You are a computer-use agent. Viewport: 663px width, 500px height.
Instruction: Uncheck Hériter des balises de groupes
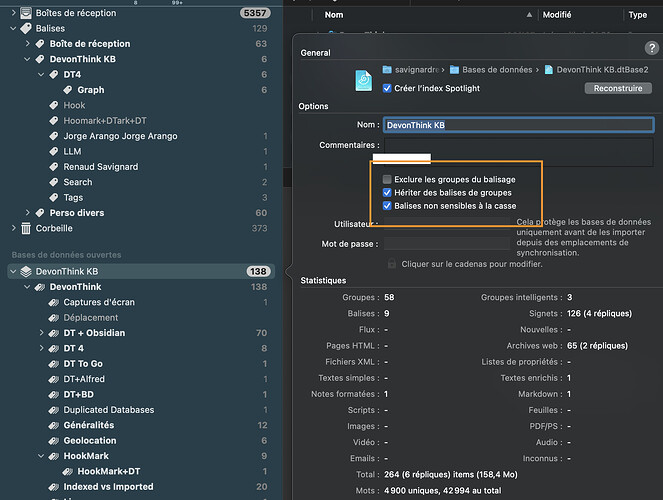386,193
